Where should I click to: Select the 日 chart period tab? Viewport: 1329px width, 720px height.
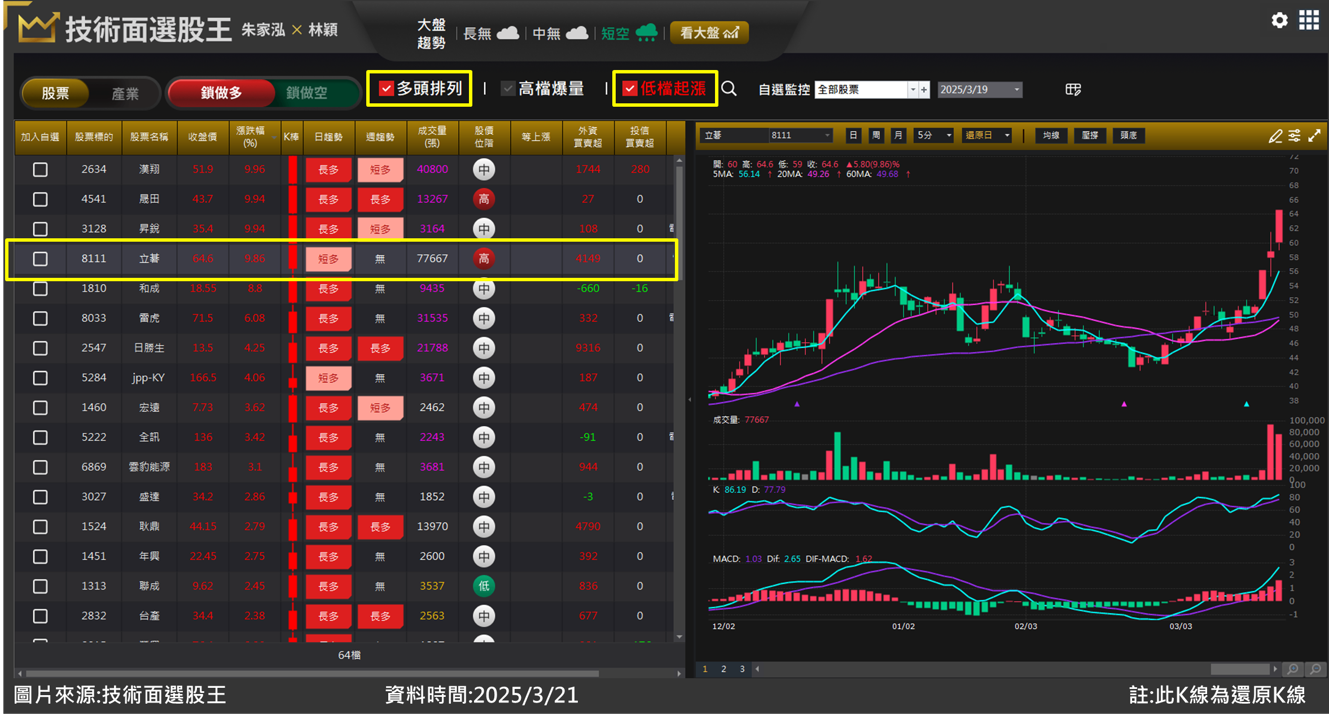click(853, 135)
